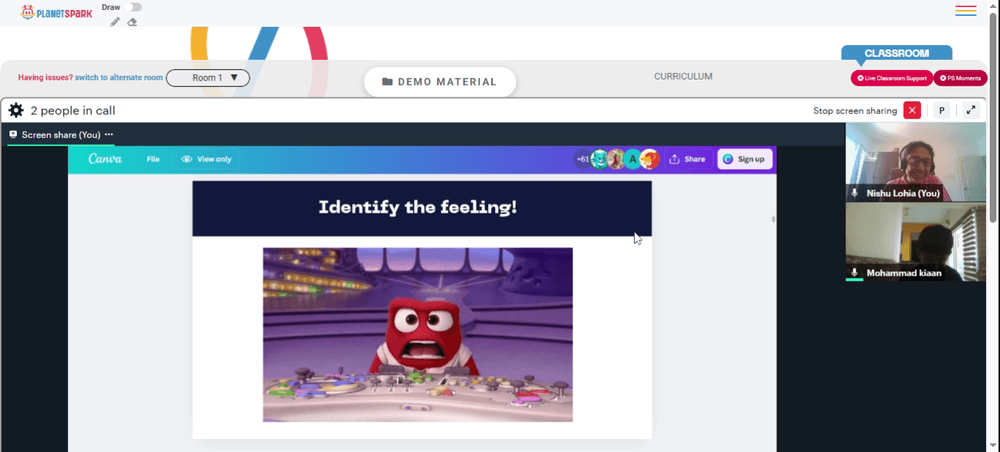The width and height of the screenshot is (1000, 452).
Task: Open the hamburger menu
Action: pyautogui.click(x=966, y=11)
